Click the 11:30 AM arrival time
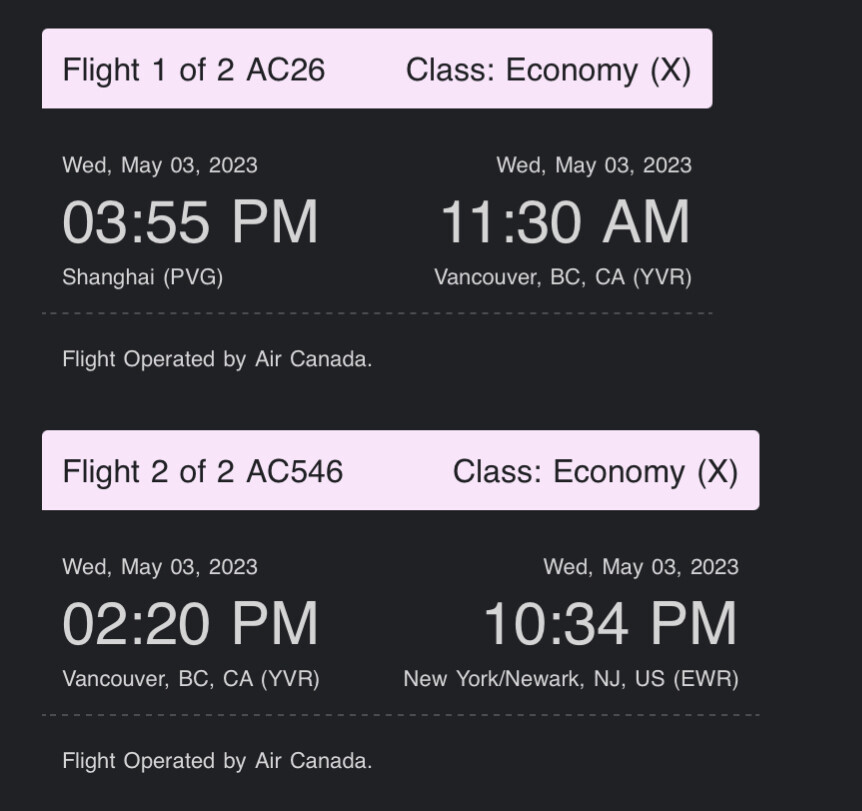The height and width of the screenshot is (811, 862). pos(565,222)
